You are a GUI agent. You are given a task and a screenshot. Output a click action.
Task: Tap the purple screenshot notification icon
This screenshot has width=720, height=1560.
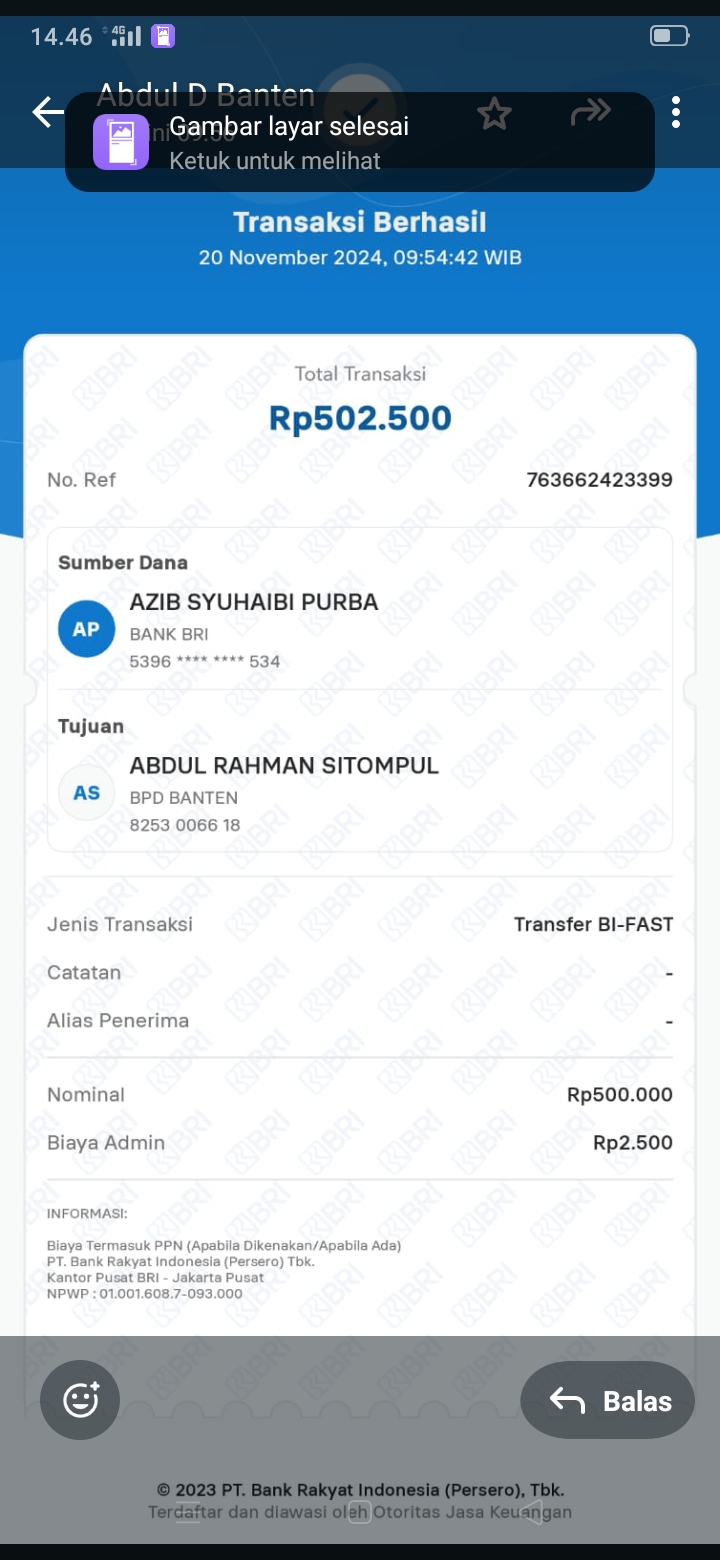pyautogui.click(x=121, y=142)
